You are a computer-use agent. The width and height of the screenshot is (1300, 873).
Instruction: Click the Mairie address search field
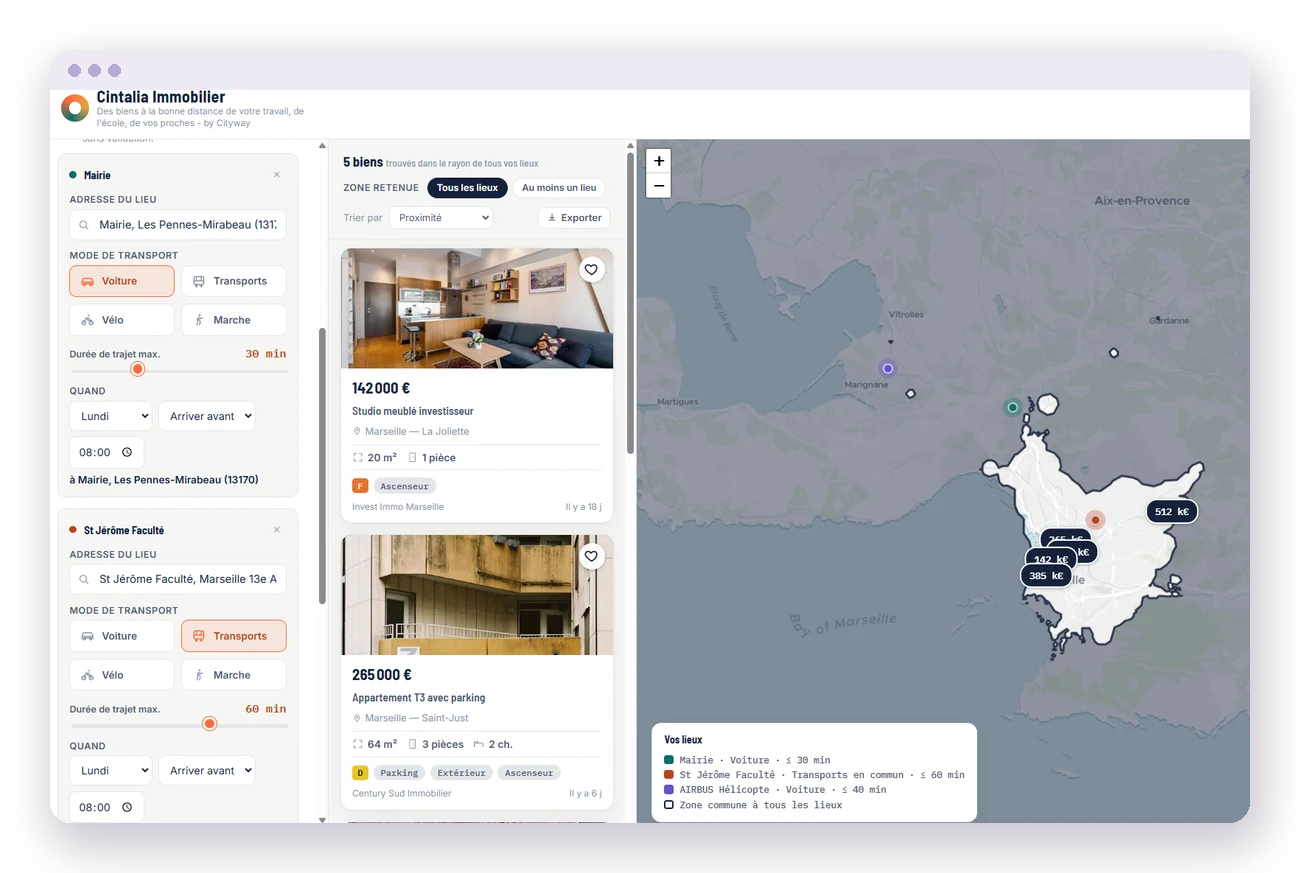(x=178, y=225)
